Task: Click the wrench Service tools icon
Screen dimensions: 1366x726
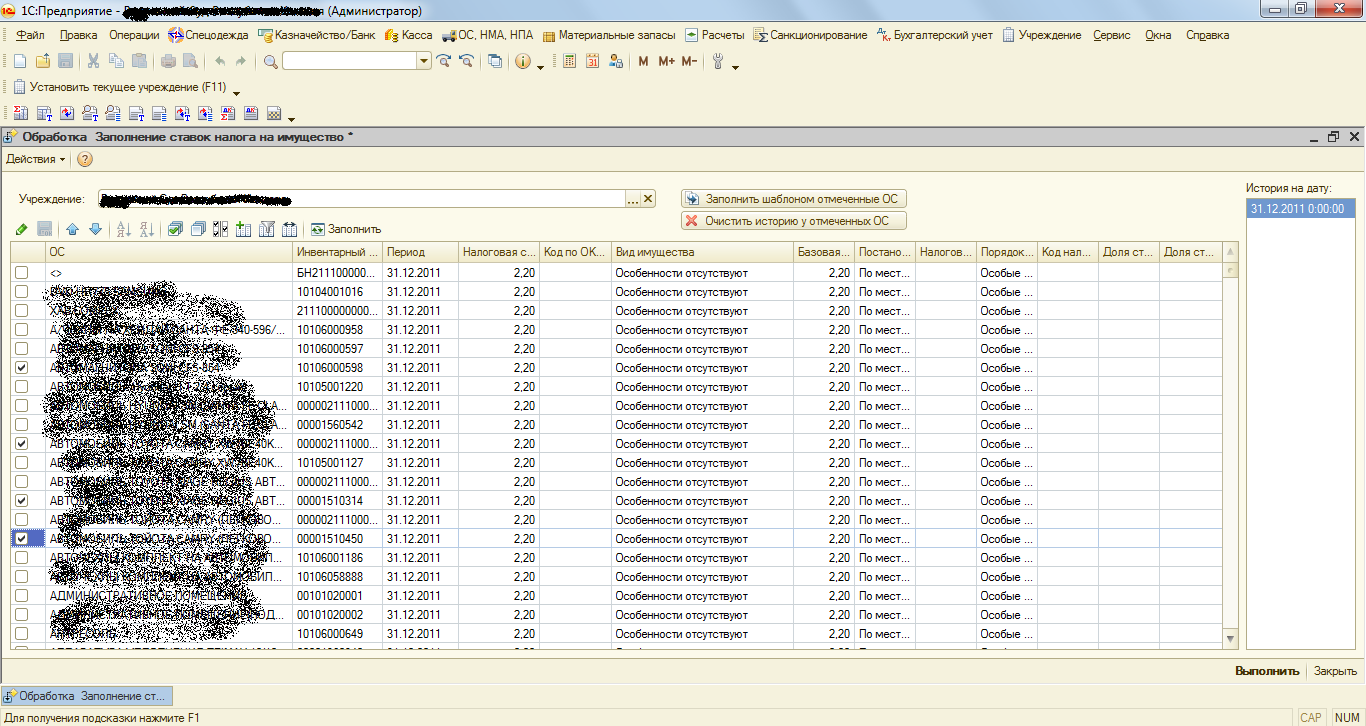Action: point(718,61)
